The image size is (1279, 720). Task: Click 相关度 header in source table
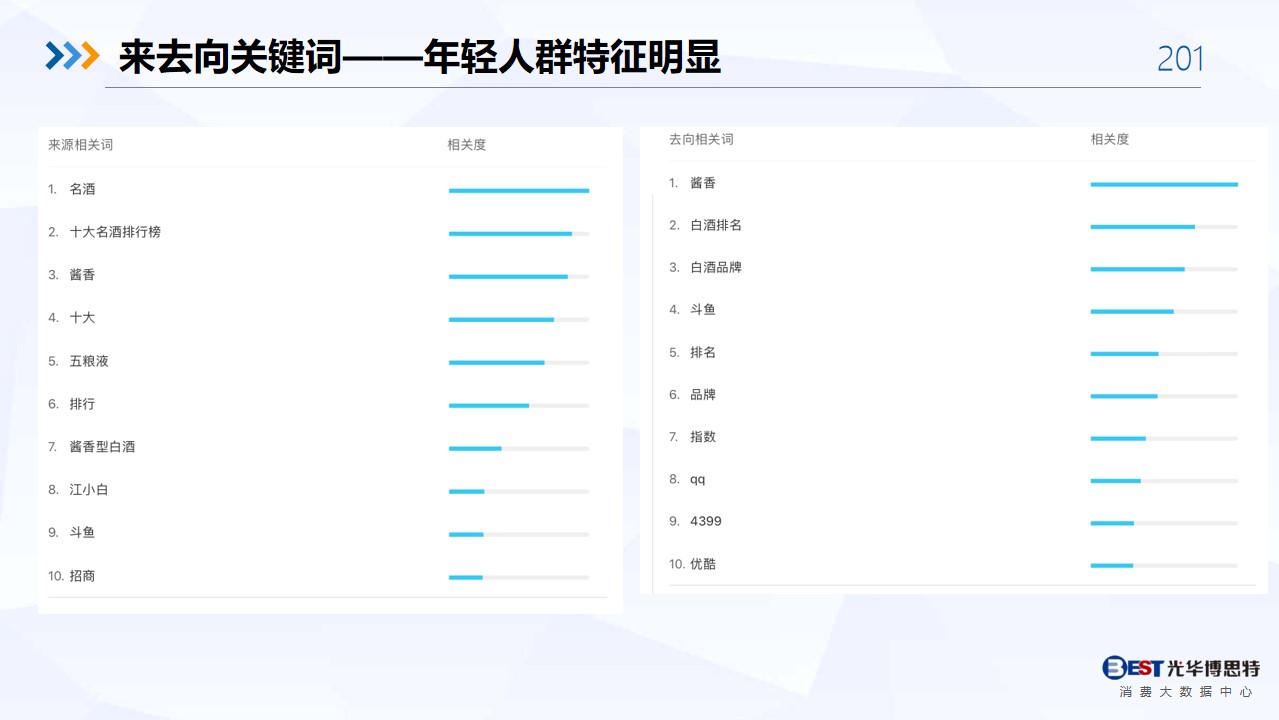coord(467,145)
